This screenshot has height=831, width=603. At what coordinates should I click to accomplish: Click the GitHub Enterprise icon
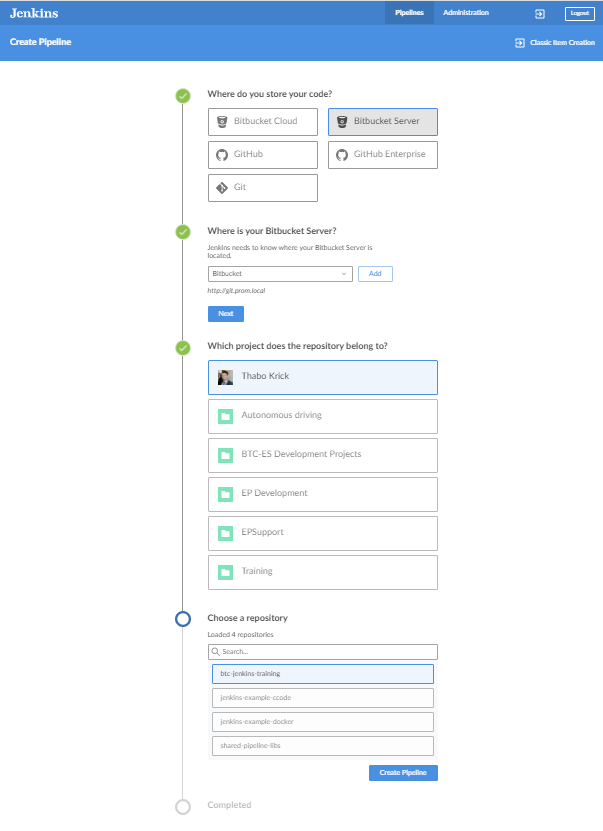pyautogui.click(x=342, y=155)
